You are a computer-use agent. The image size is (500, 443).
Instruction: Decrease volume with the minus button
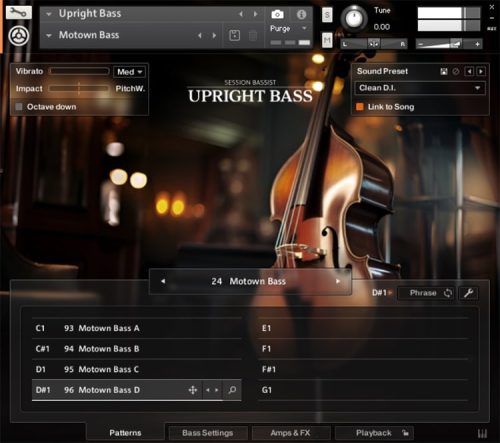(x=420, y=44)
